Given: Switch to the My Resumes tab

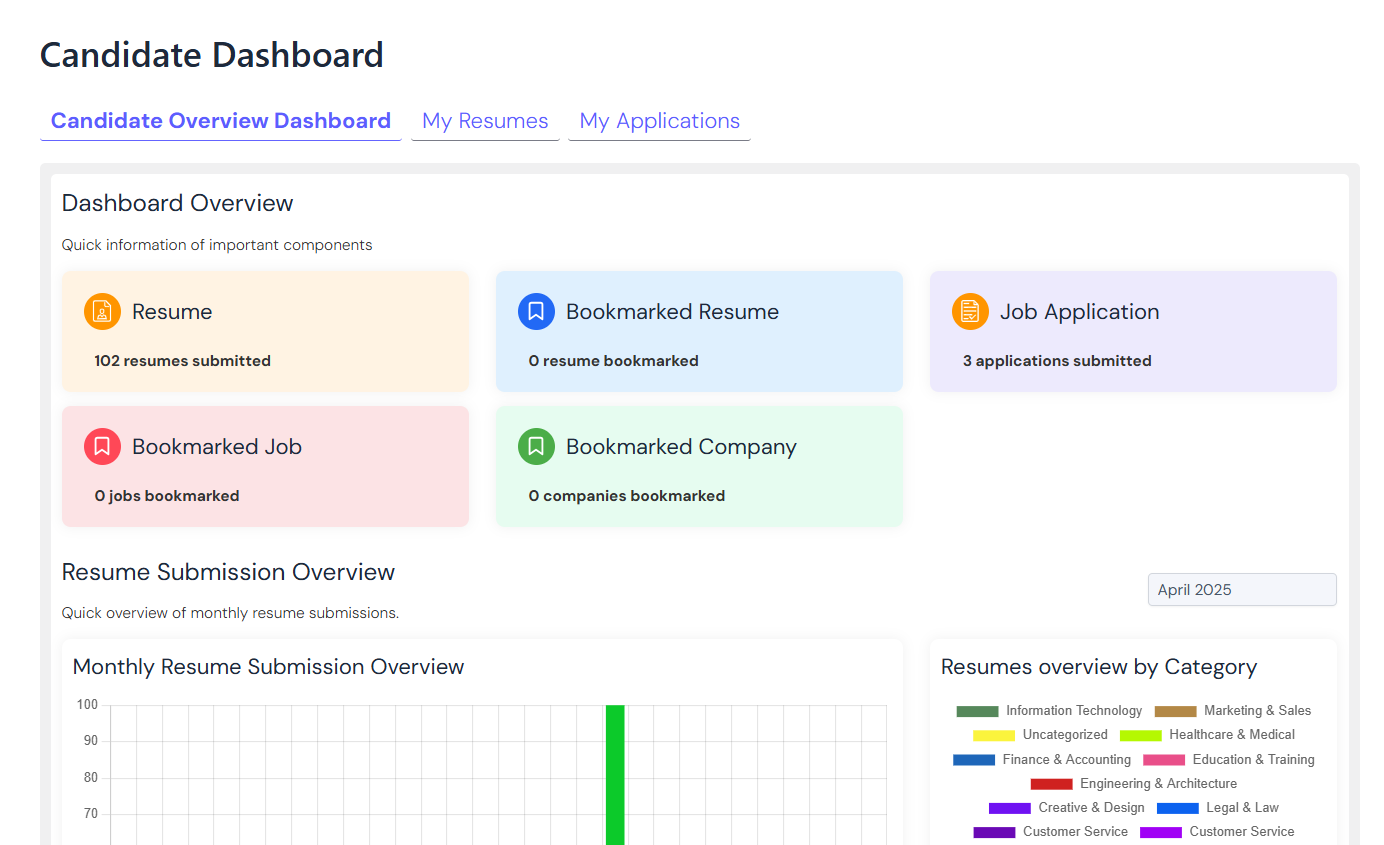Looking at the screenshot, I should coord(485,121).
